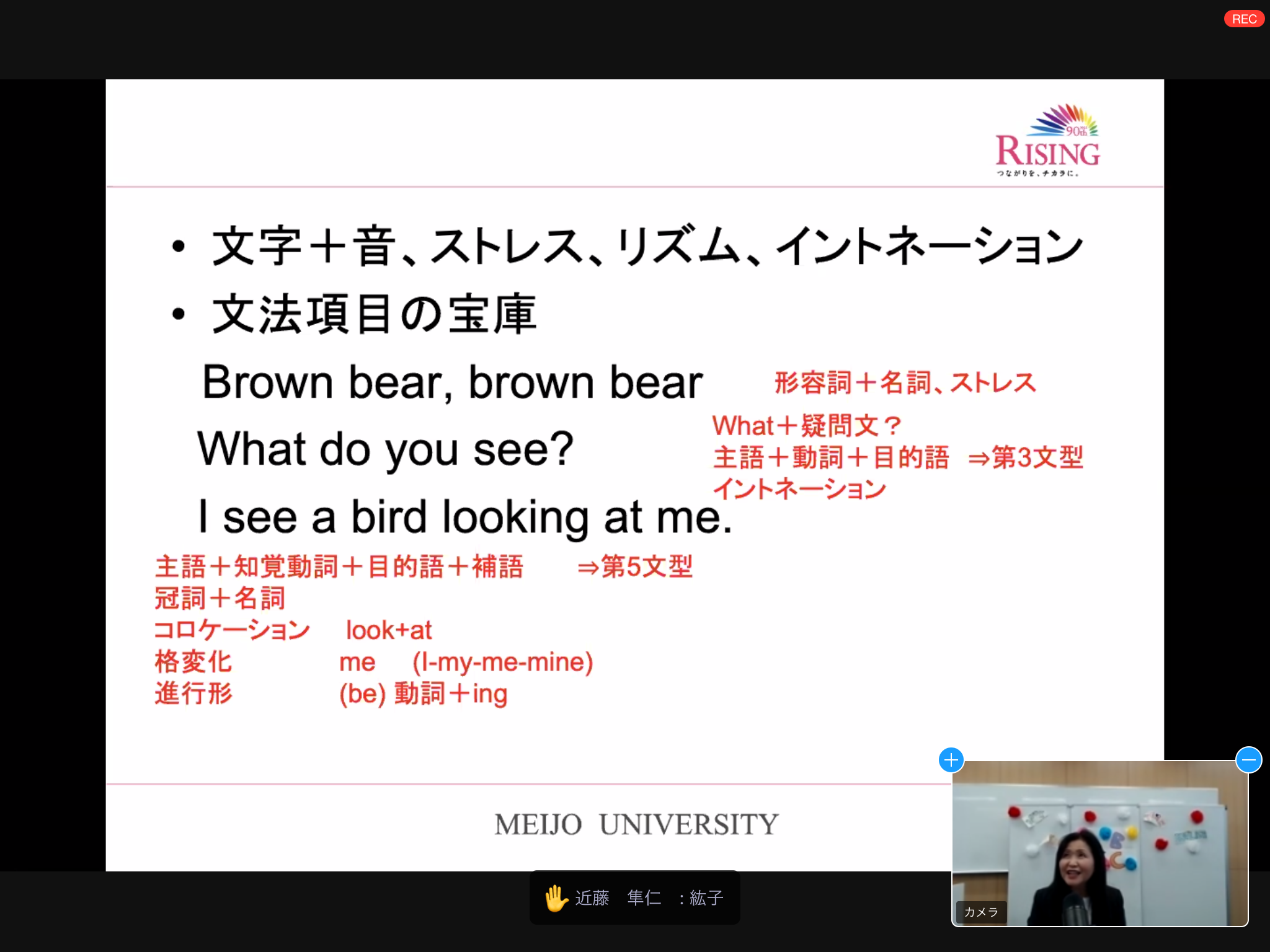
Task: Click the participant name 近藤 隼仁：紘子
Action: [649, 898]
